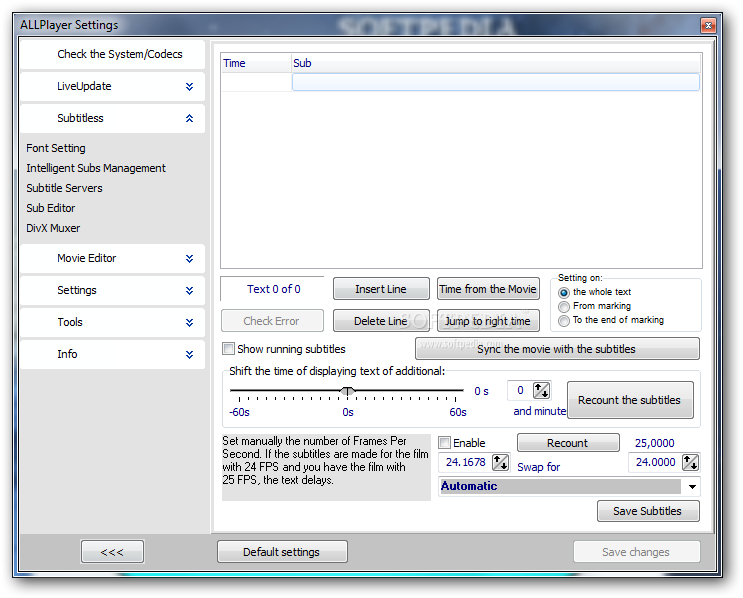743x598 pixels.
Task: Click Jump to right time button
Action: pyautogui.click(x=488, y=321)
